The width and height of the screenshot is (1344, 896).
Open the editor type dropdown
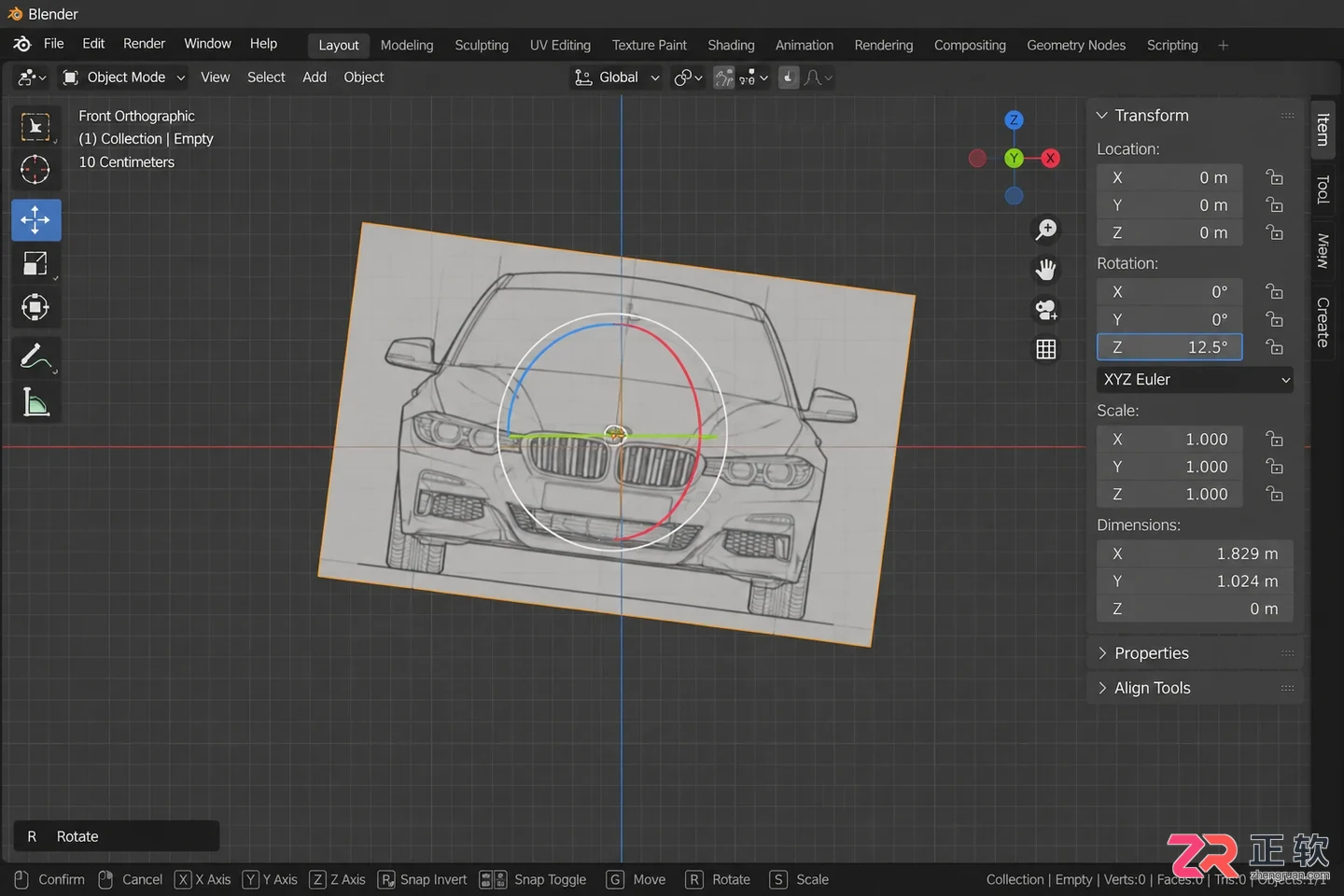coord(32,77)
